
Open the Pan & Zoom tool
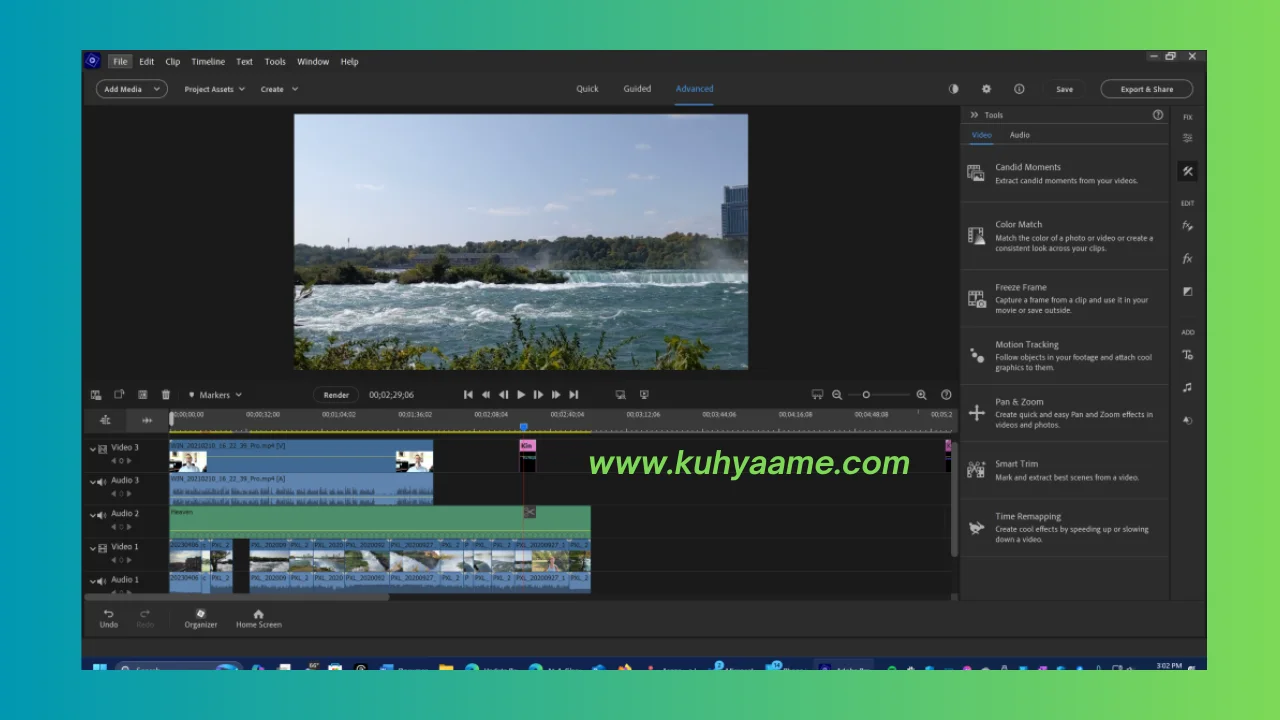[1064, 413]
